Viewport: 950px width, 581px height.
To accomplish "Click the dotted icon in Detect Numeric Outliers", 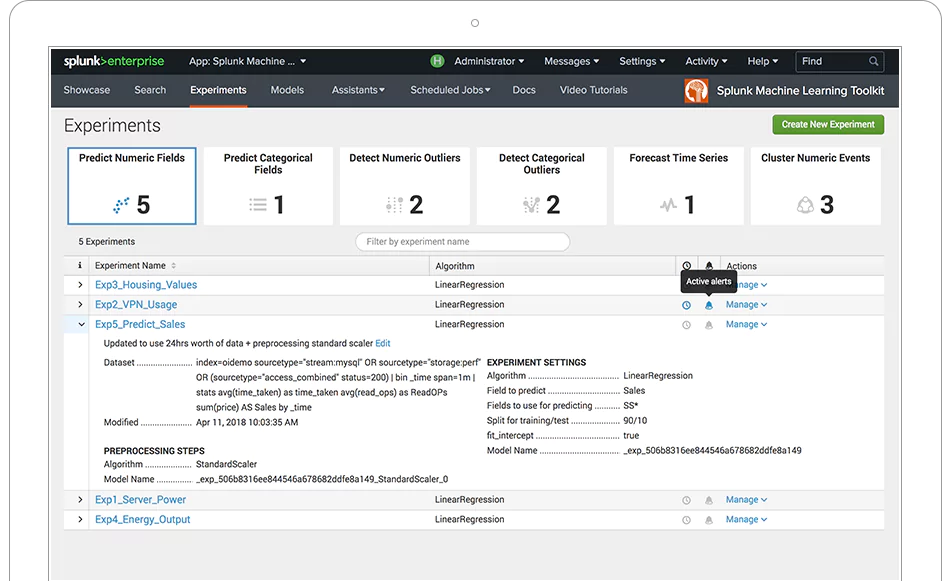I will point(394,205).
